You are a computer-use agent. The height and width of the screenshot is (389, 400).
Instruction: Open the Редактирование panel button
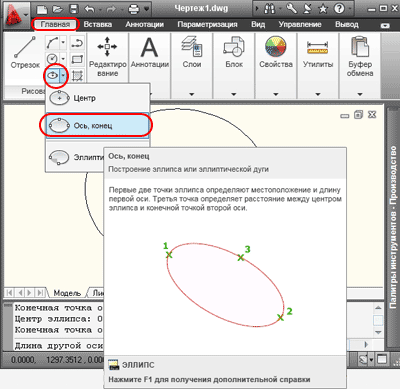pyautogui.click(x=107, y=57)
